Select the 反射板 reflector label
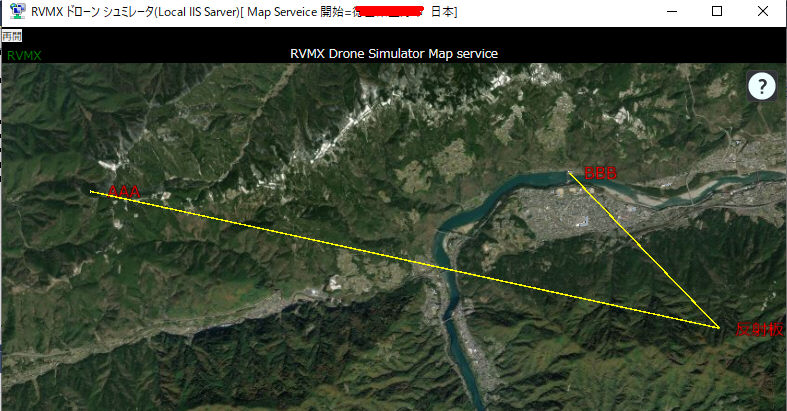 click(x=759, y=329)
